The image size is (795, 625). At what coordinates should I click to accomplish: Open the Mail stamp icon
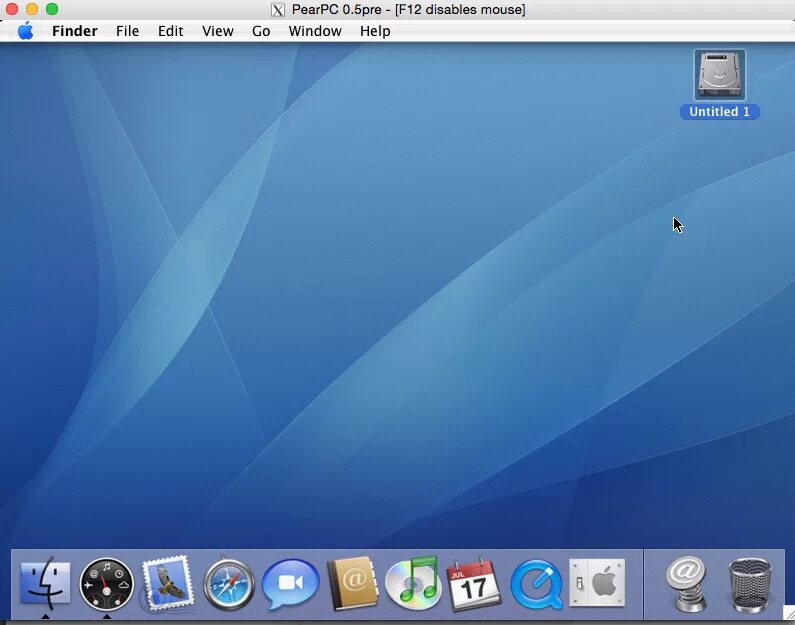[167, 583]
